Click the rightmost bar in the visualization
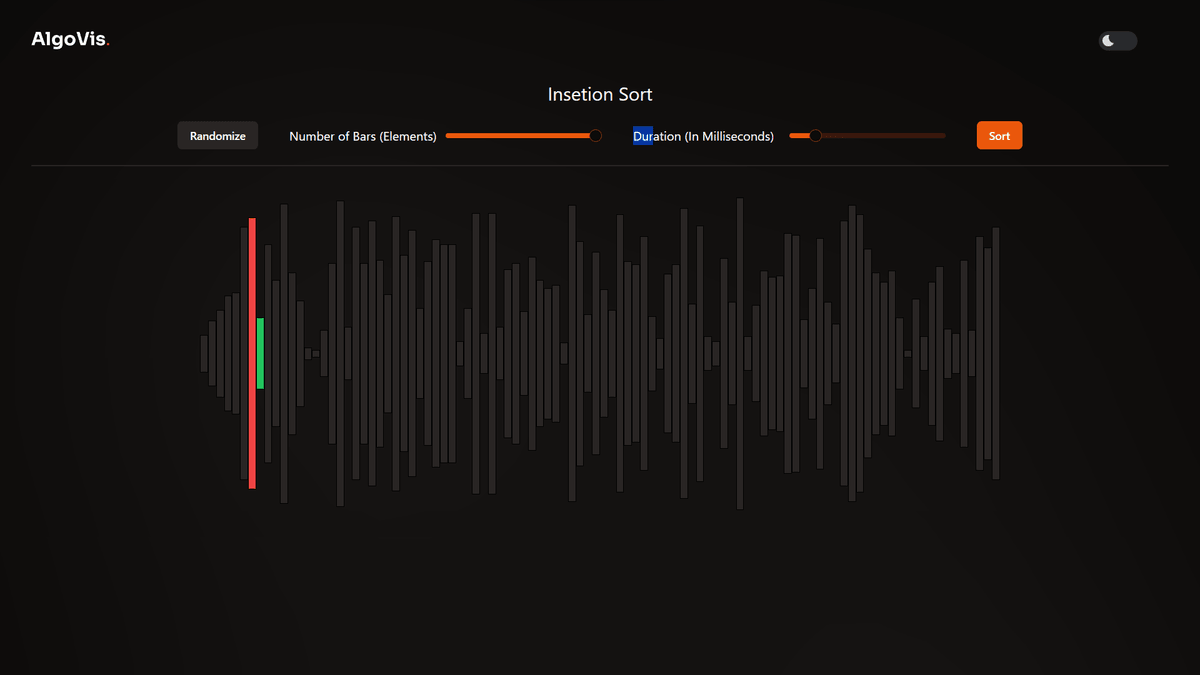The height and width of the screenshot is (675, 1200). pyautogui.click(x=996, y=353)
